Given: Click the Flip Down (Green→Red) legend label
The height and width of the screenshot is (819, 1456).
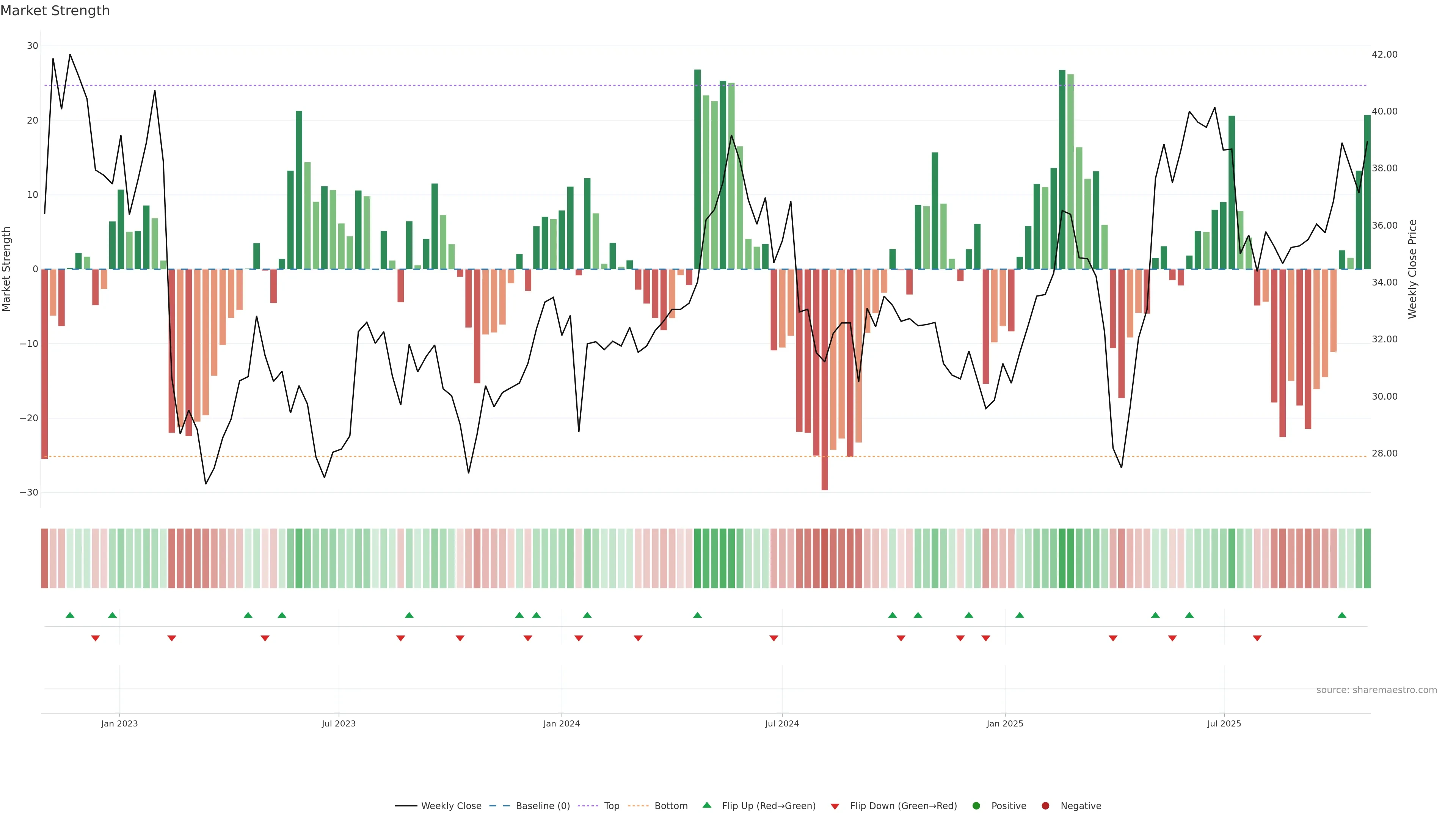Looking at the screenshot, I should click(903, 806).
